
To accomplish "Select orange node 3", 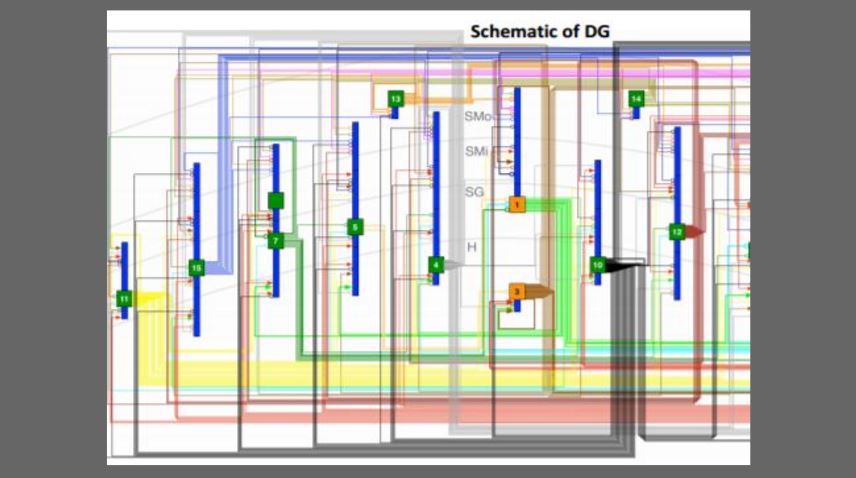I will [x=516, y=291].
